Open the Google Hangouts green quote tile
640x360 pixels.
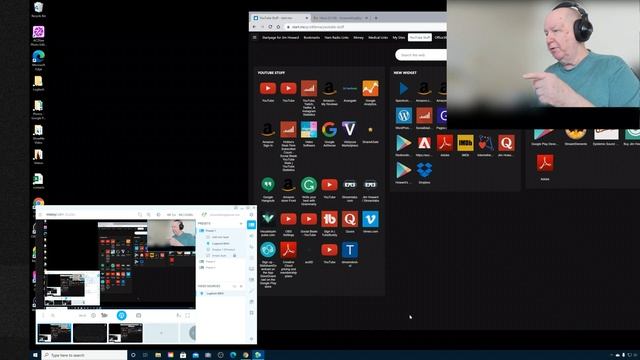(268, 185)
